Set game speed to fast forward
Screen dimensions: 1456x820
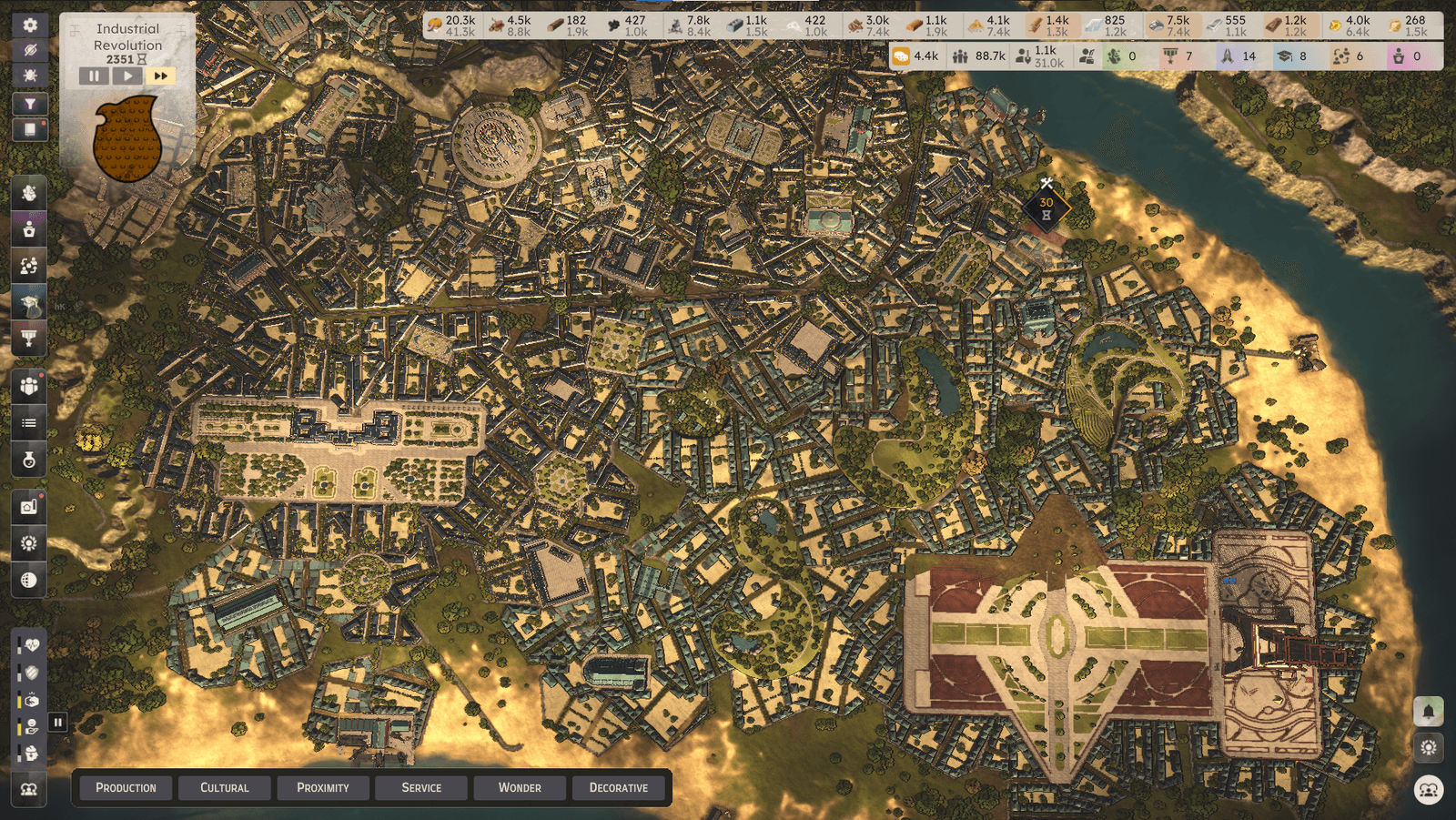[x=160, y=76]
